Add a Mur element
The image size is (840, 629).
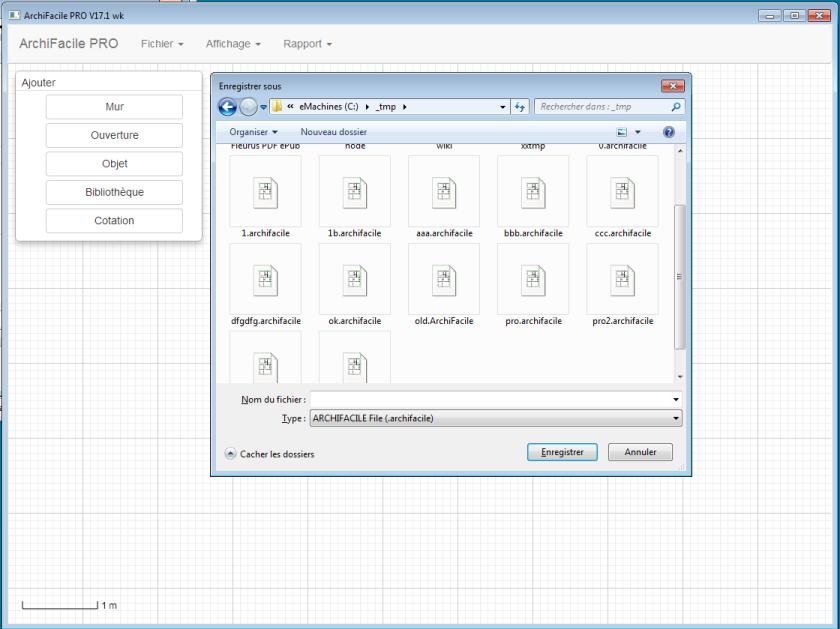[114, 107]
